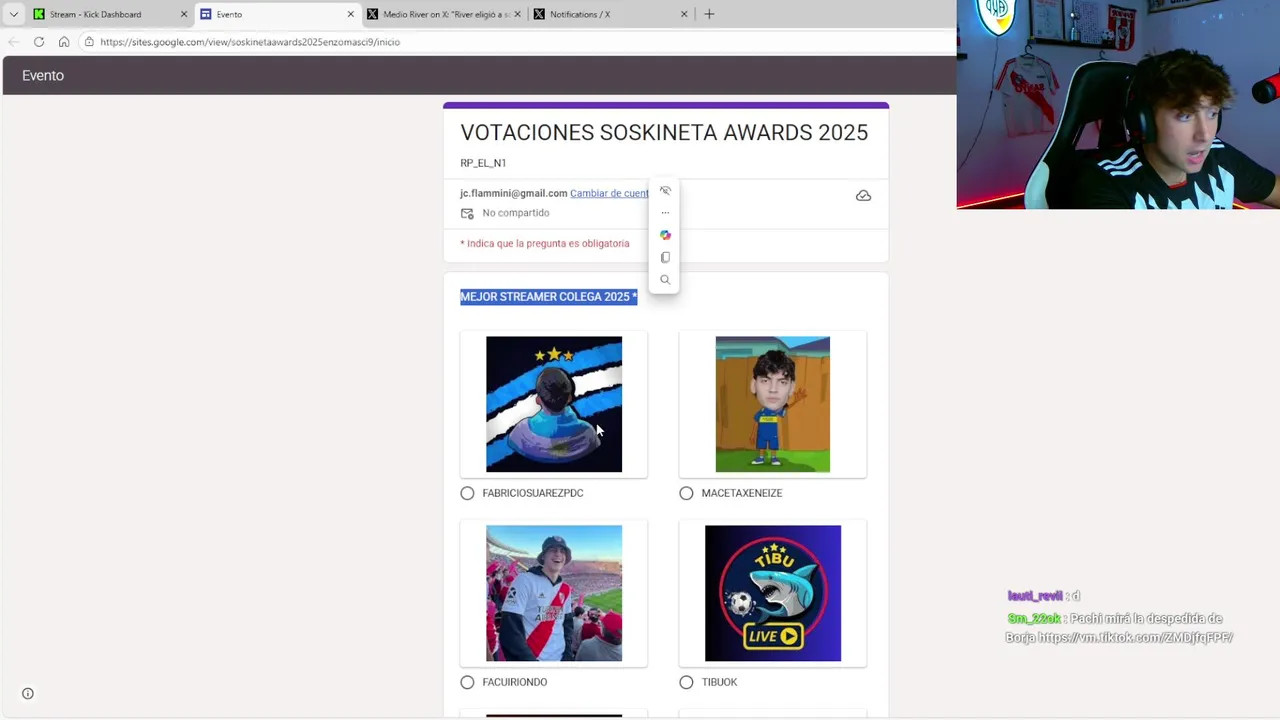Click the TIBUOK option label
Viewport: 1280px width, 720px height.
(x=719, y=682)
